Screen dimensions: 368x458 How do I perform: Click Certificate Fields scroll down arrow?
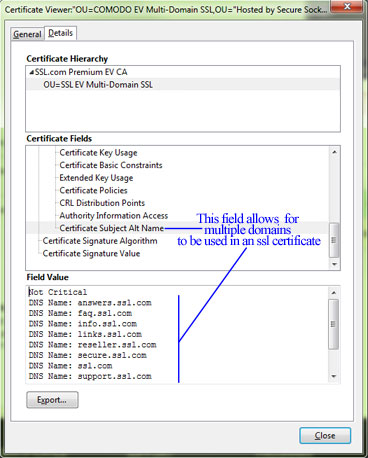pyautogui.click(x=334, y=264)
